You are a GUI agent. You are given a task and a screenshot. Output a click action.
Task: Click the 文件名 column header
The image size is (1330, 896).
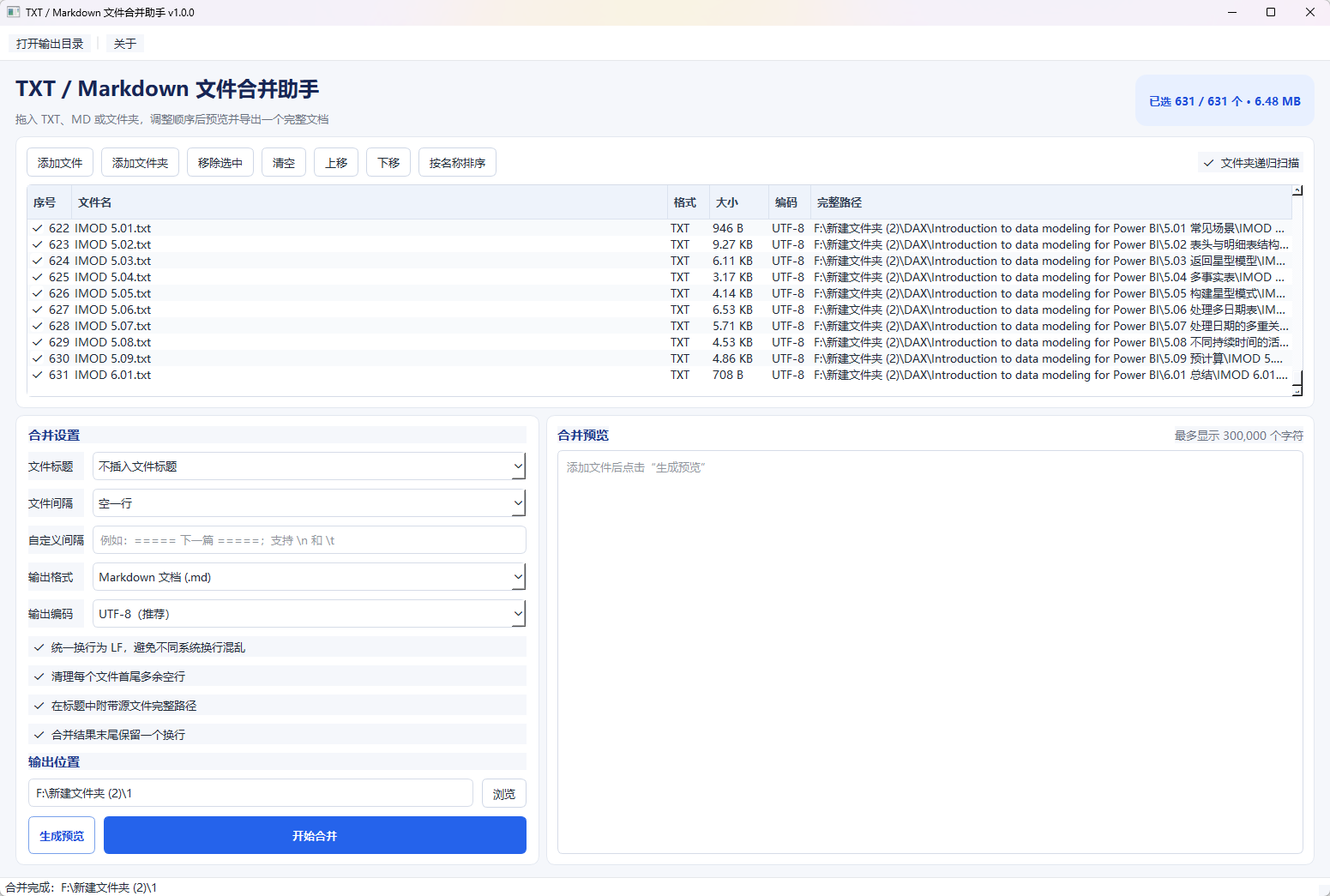click(x=369, y=202)
